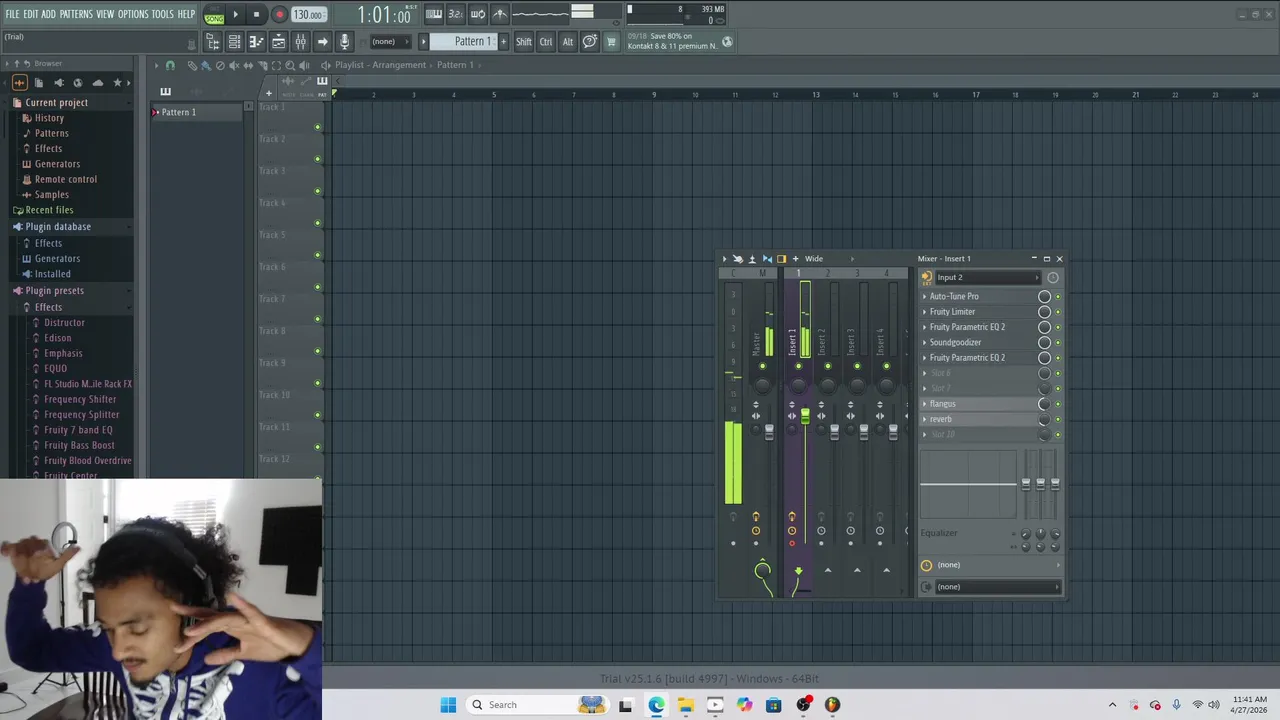
Task: Open the Channel rack from the toolbar
Action: (x=234, y=42)
